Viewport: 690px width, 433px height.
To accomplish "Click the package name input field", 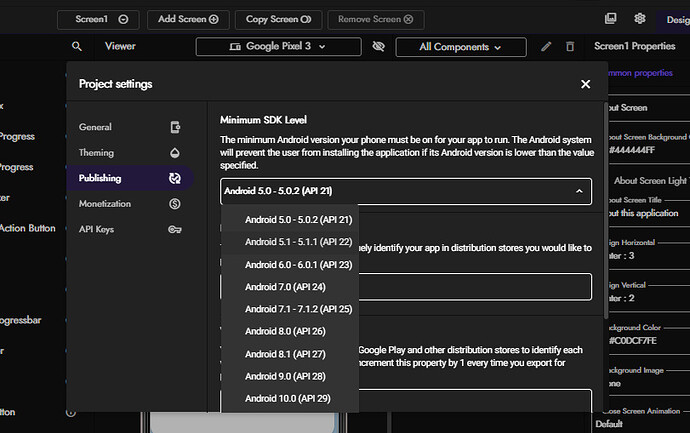I will coord(475,287).
